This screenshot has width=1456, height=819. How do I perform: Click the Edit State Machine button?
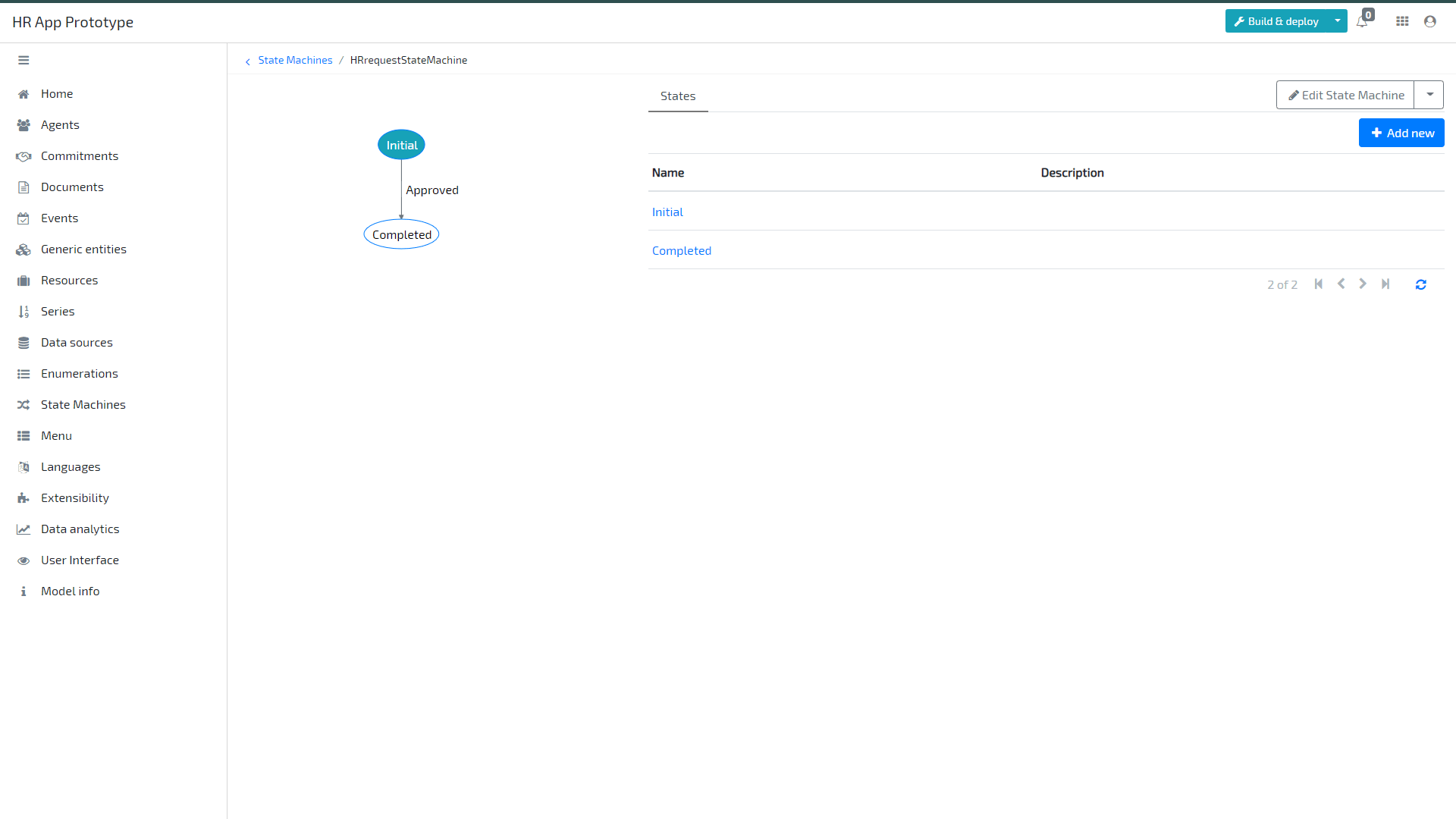tap(1345, 95)
